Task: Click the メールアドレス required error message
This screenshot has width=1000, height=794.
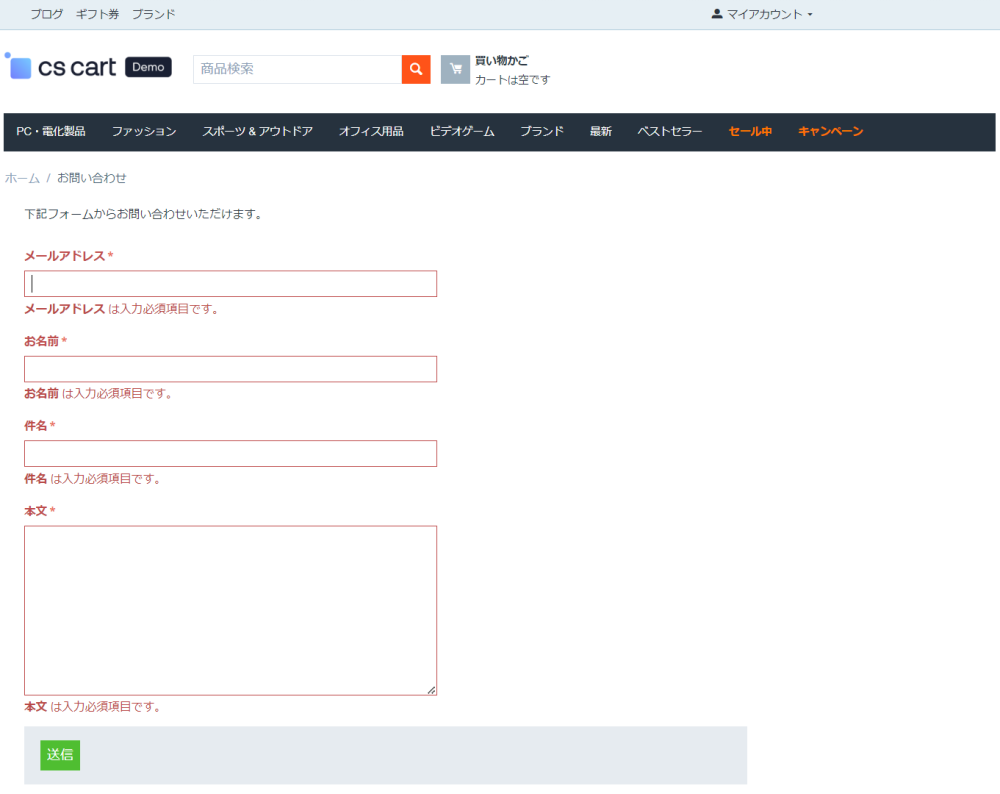Action: coord(121,309)
